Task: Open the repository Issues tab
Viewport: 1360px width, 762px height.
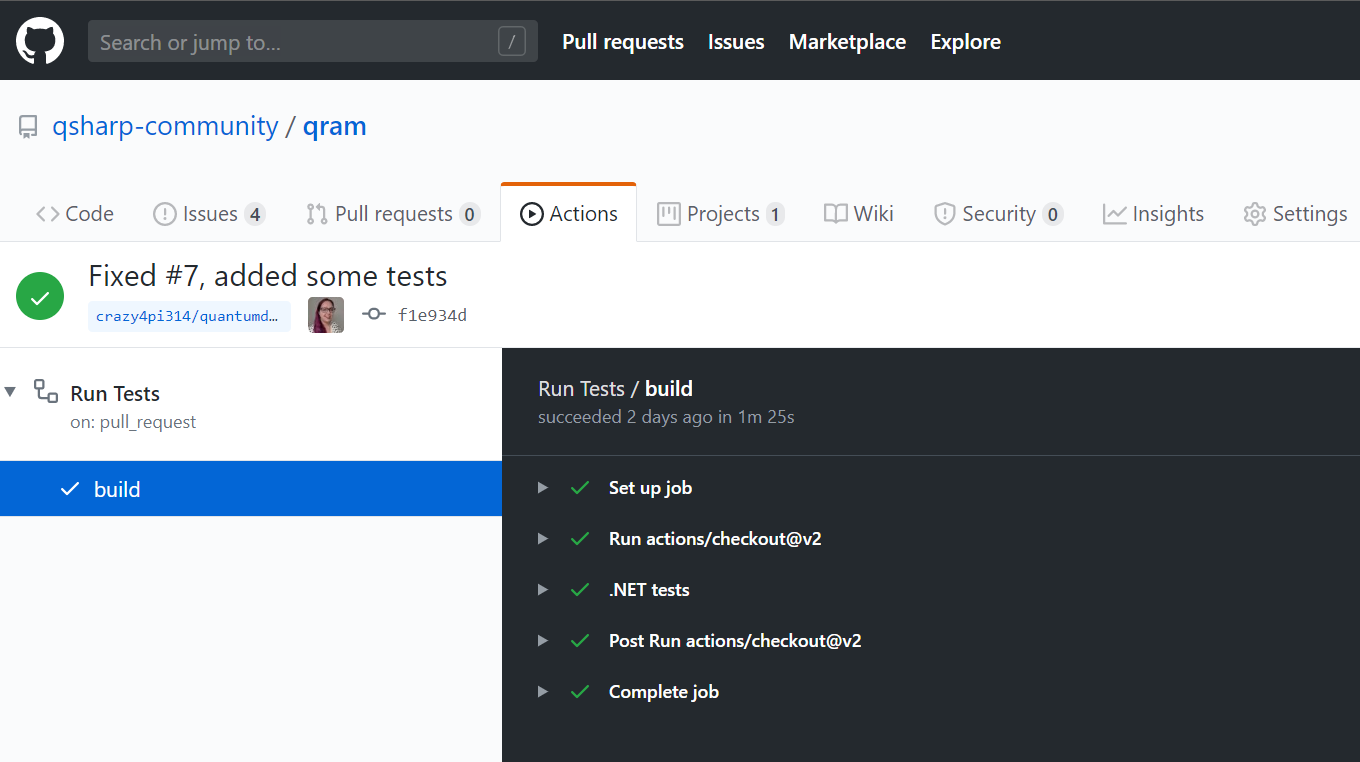Action: 208,214
